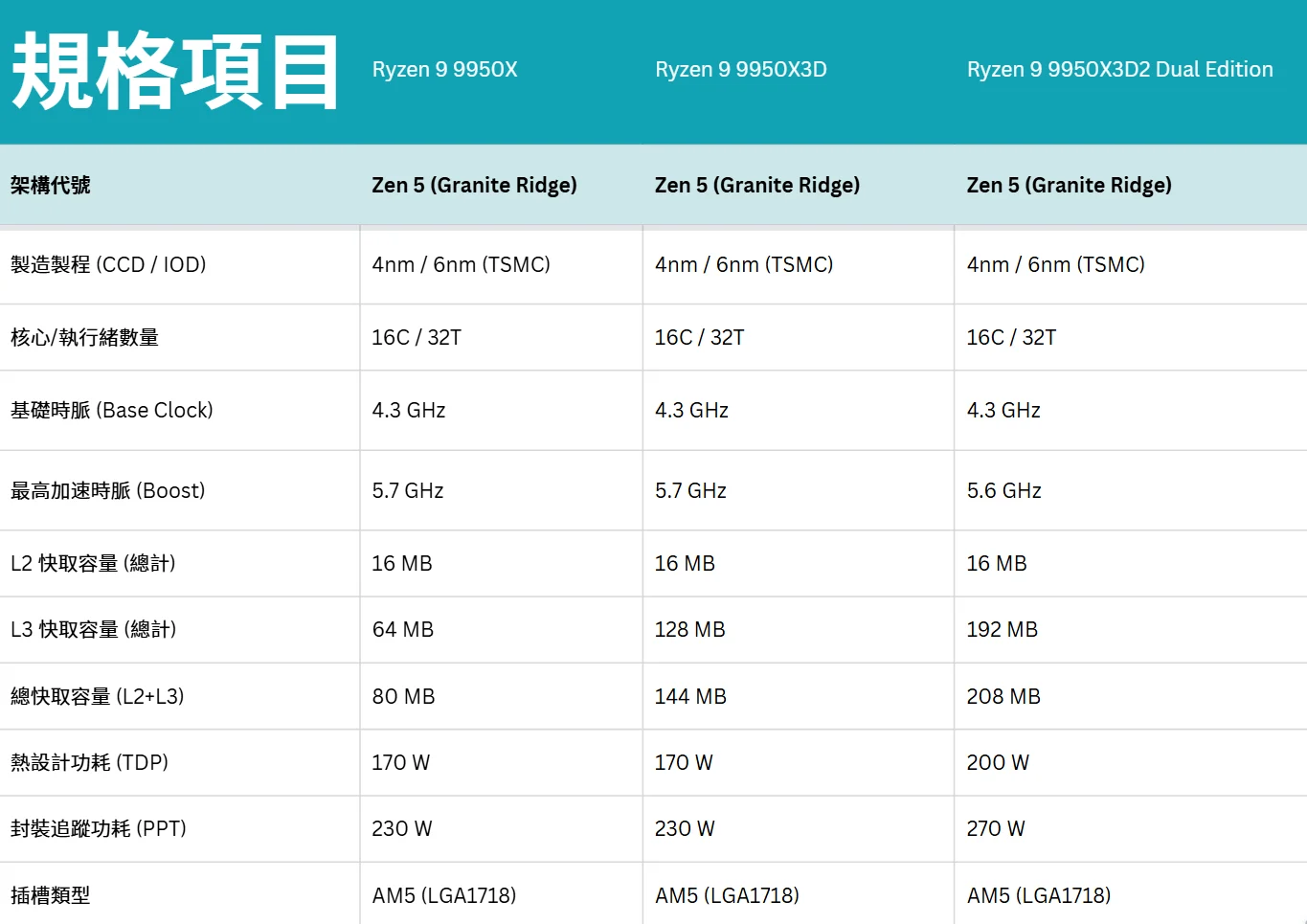Click the 總快取容量 (L2+L3) row label
1307x924 pixels.
pyautogui.click(x=97, y=697)
